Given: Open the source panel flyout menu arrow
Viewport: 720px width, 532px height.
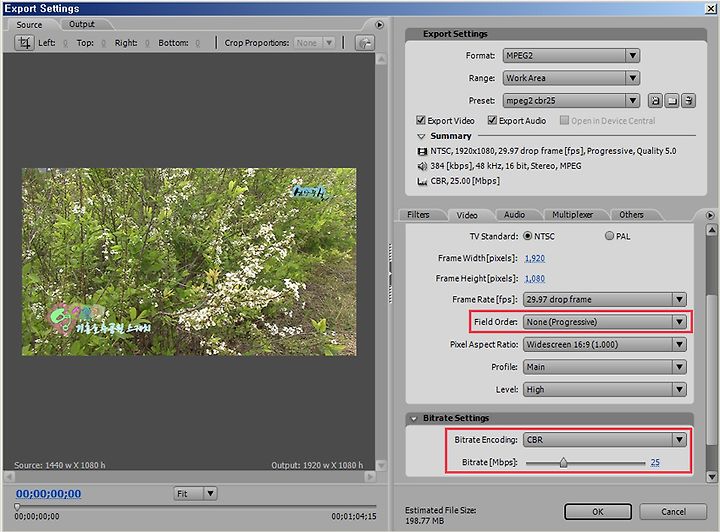Looking at the screenshot, I should [x=379, y=25].
